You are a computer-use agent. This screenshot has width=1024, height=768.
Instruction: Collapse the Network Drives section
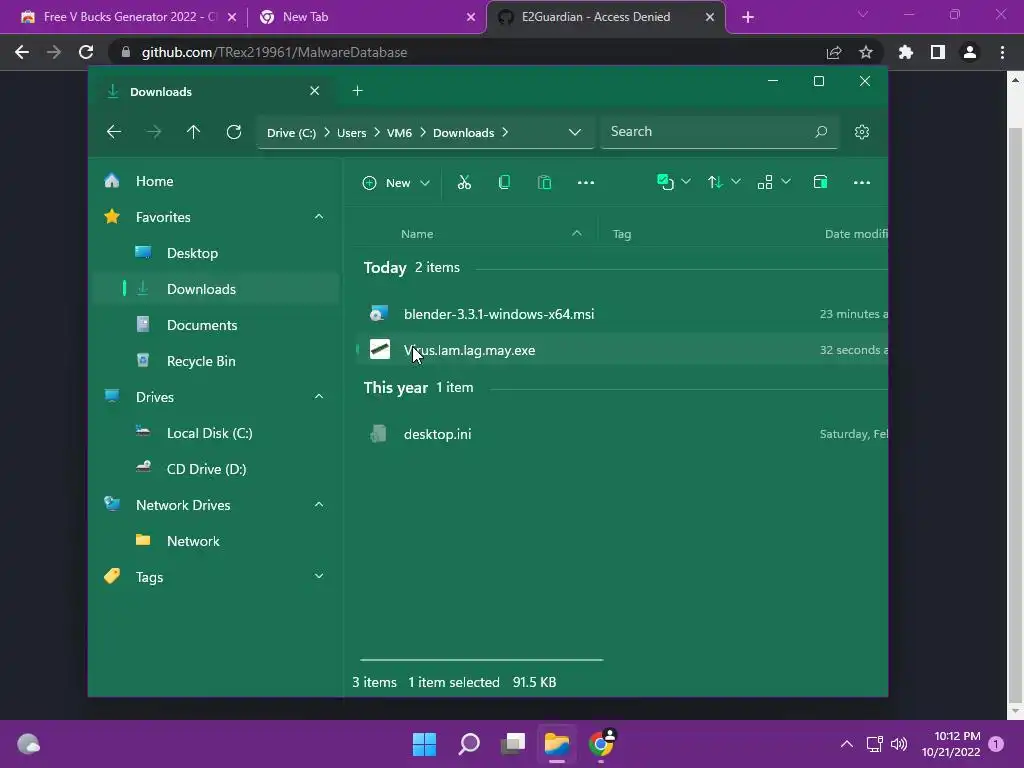pos(319,505)
